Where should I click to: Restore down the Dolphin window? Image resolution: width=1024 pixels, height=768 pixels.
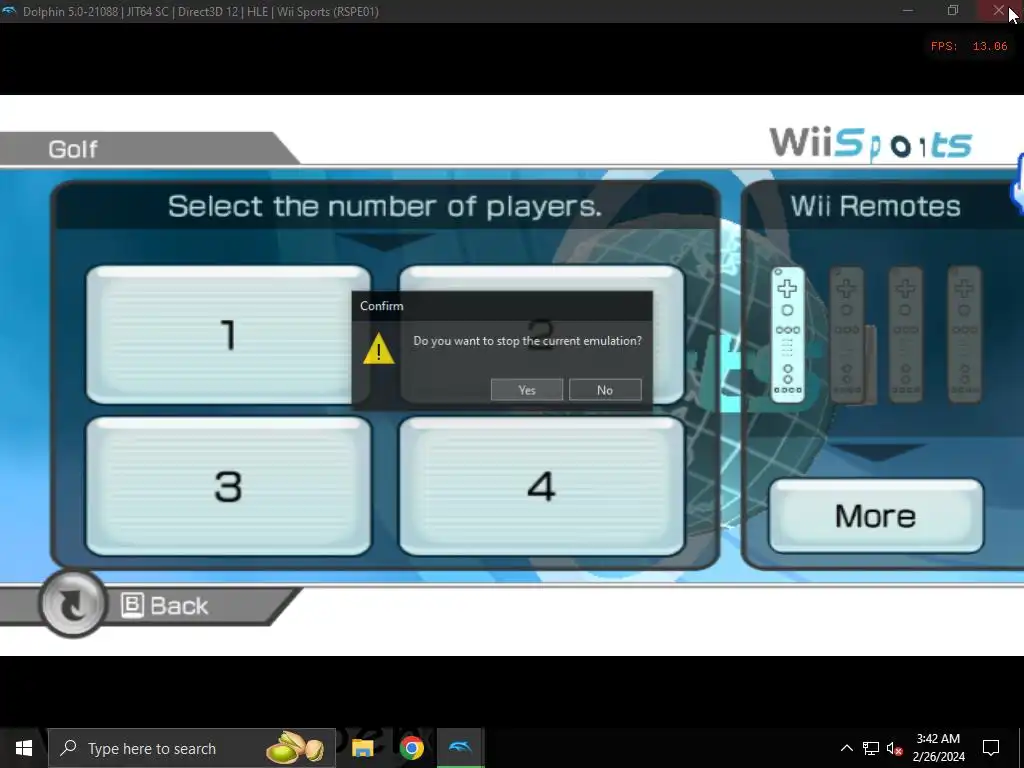point(953,10)
